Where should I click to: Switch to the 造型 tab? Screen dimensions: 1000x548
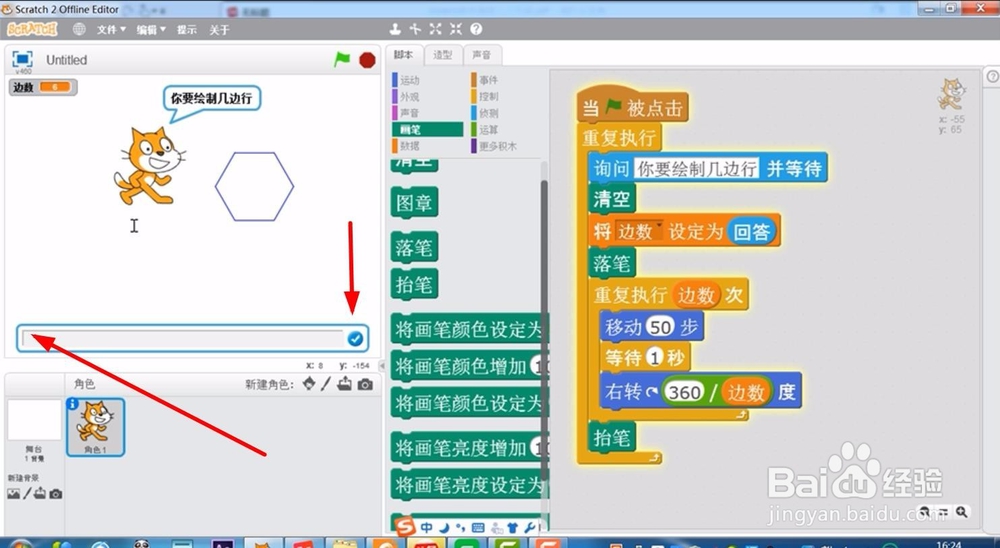pos(443,55)
